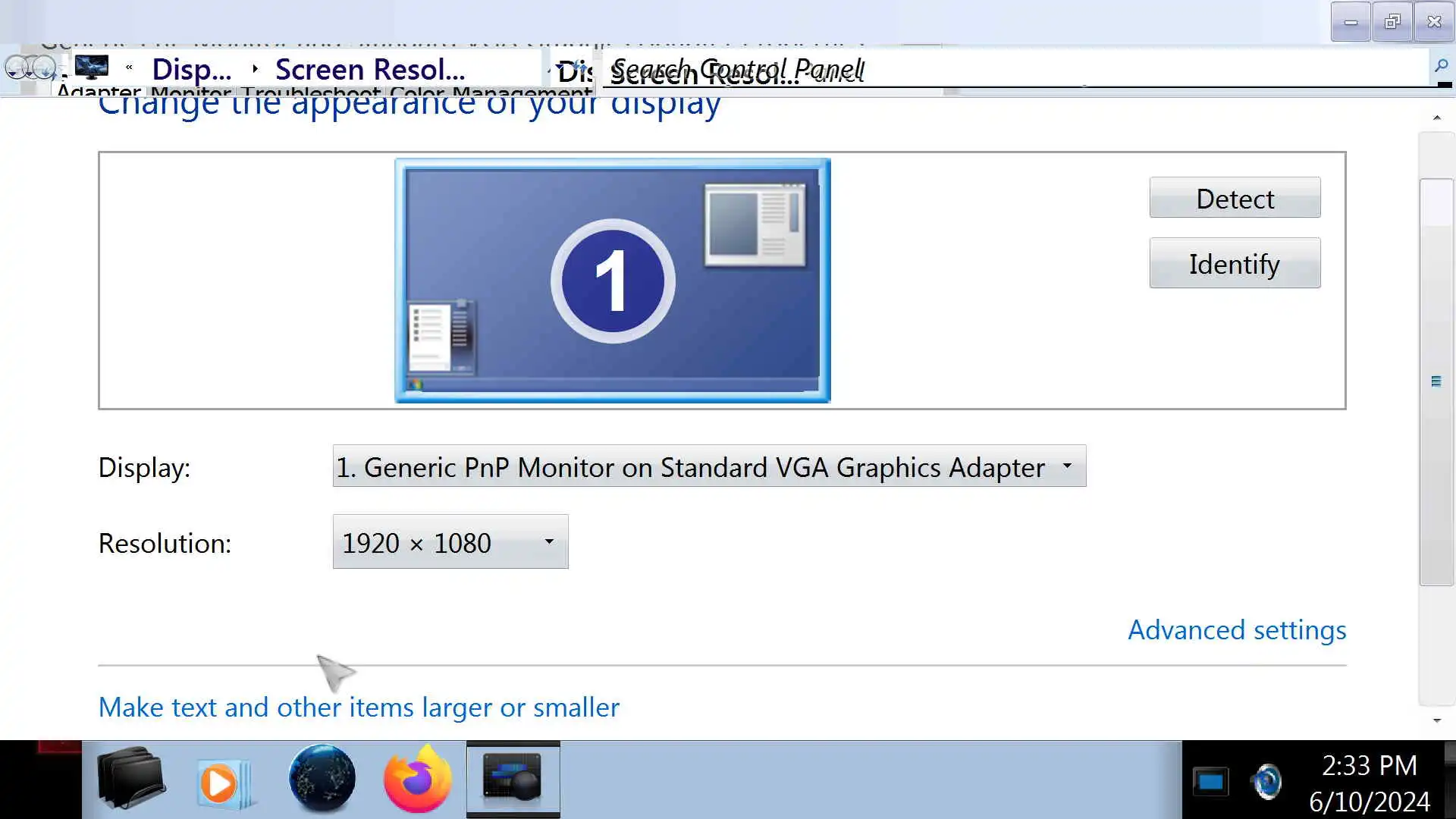This screenshot has width=1456, height=819.
Task: Open Make text larger or smaller link
Action: (x=359, y=708)
